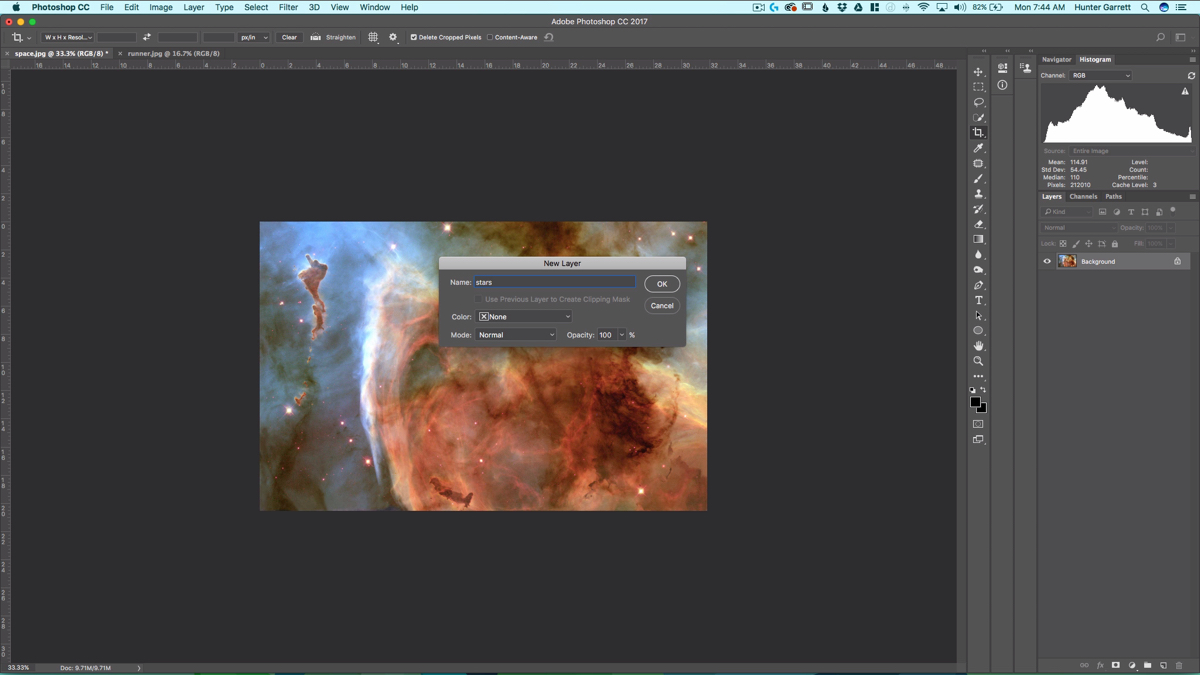Select the Rectangular Marquee tool

coord(978,87)
